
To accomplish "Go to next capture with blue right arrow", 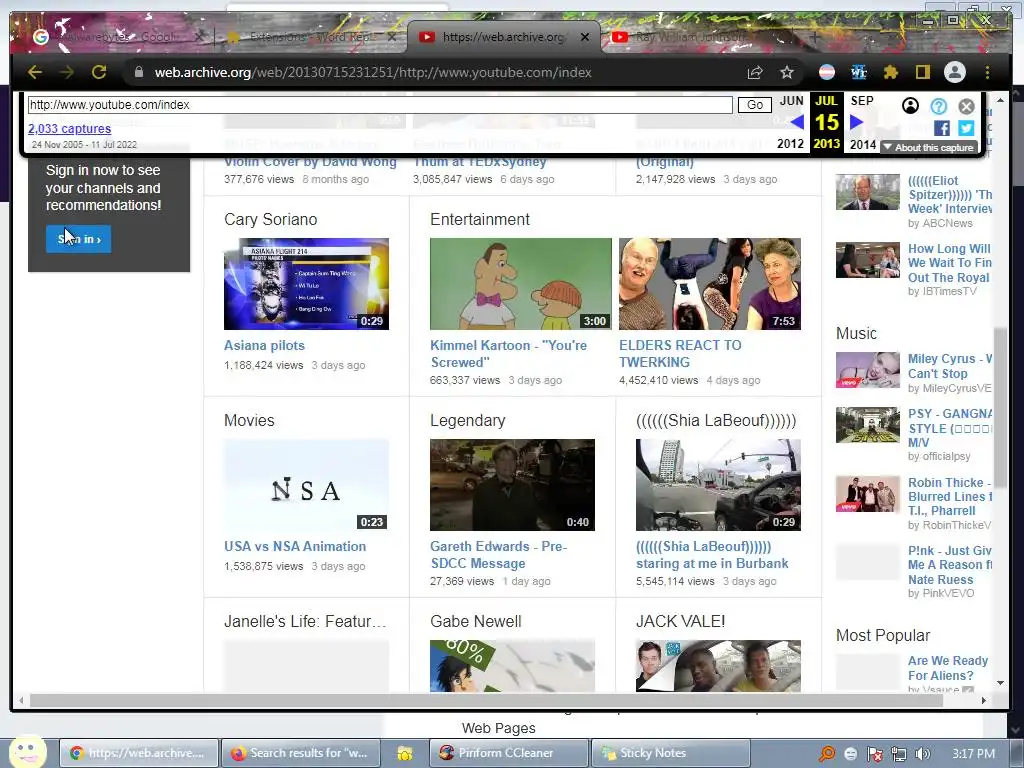I will coord(856,122).
